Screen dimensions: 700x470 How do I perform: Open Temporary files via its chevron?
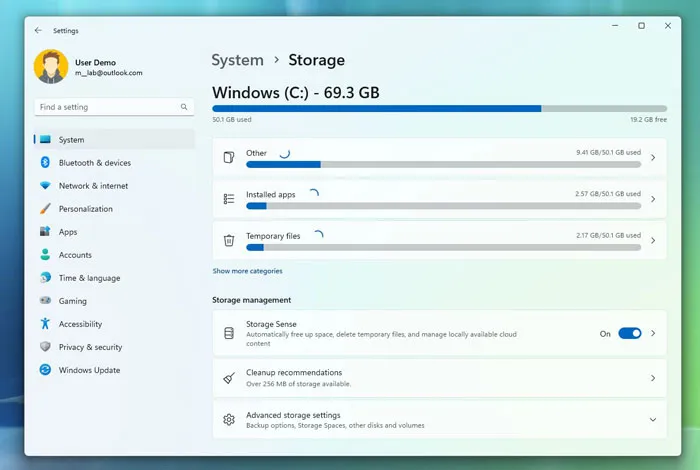(x=653, y=241)
